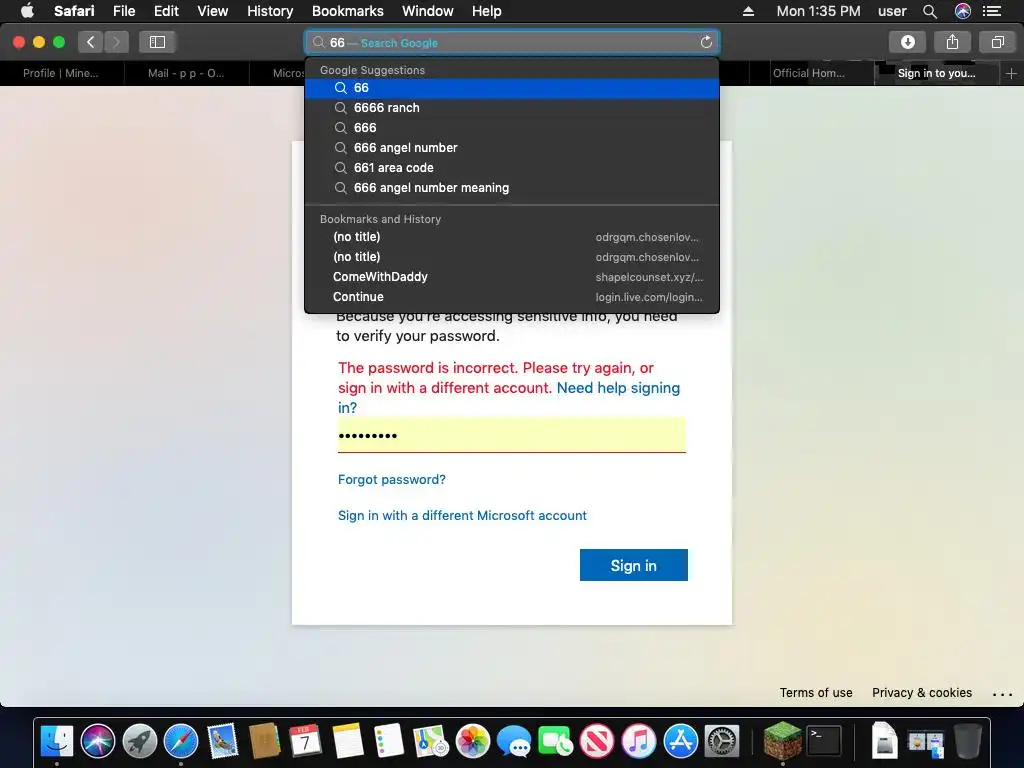Open iTunes music in the dock

coord(639,741)
